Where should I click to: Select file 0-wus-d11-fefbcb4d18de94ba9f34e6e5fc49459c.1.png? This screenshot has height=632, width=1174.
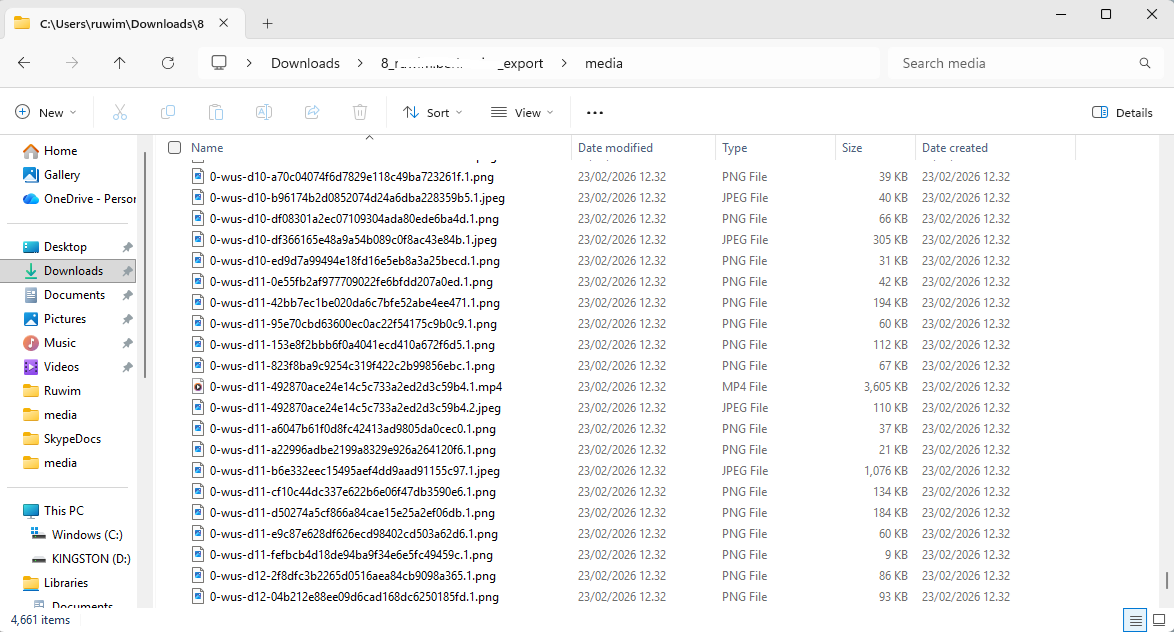click(x=351, y=554)
